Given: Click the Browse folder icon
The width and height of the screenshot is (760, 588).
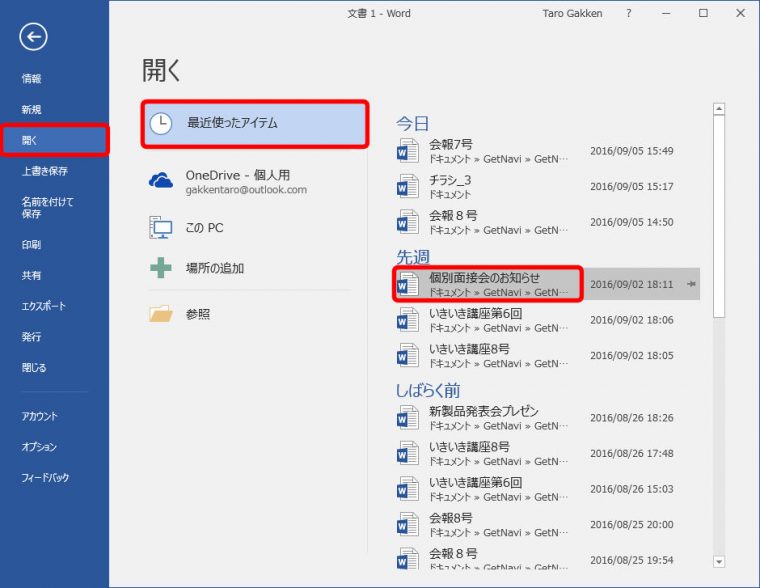Looking at the screenshot, I should pos(160,314).
